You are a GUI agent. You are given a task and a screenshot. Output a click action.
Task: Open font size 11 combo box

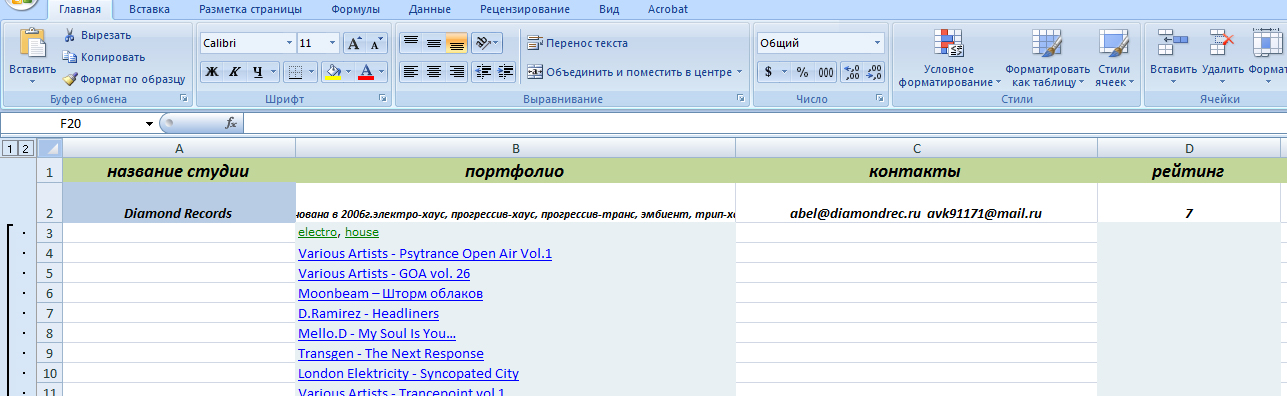(x=319, y=43)
